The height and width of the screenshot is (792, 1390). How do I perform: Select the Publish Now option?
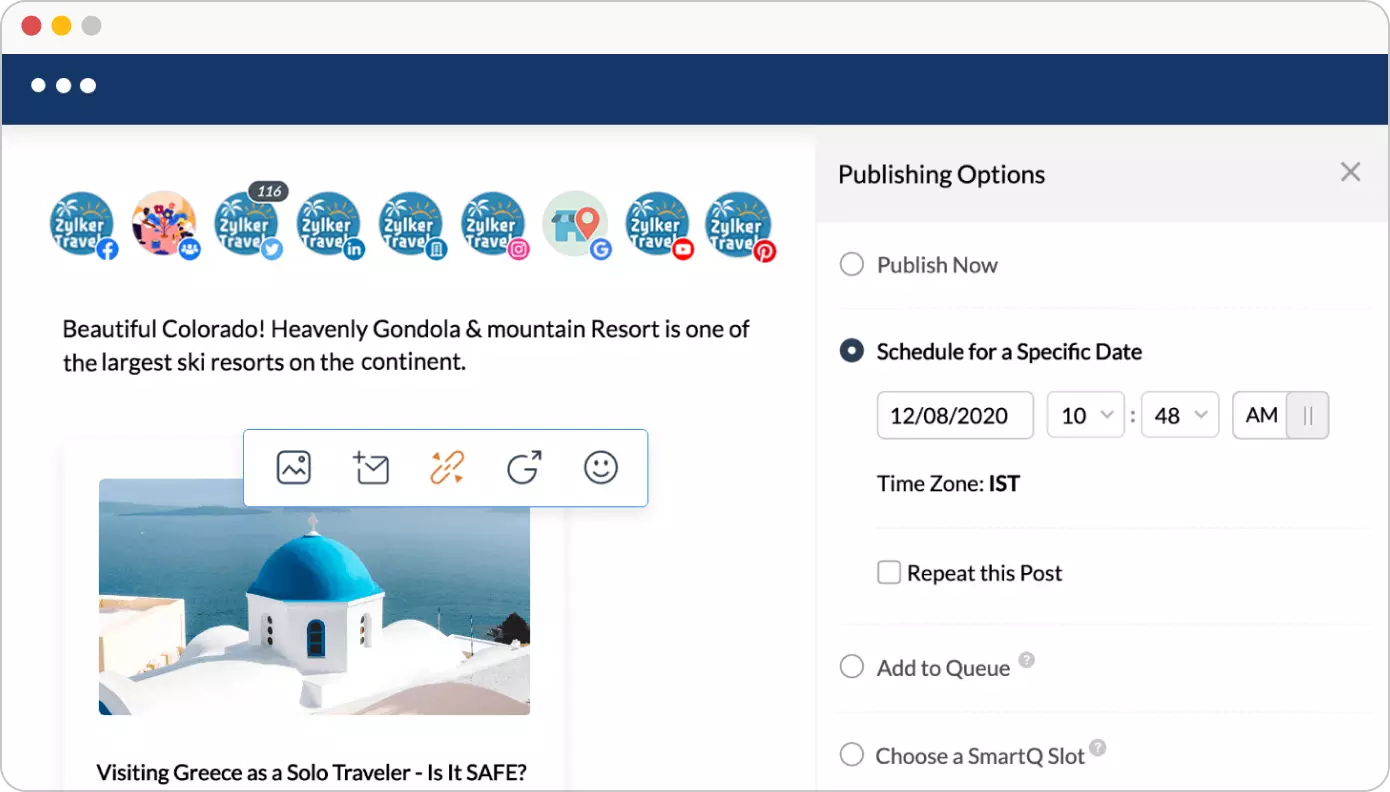851,264
